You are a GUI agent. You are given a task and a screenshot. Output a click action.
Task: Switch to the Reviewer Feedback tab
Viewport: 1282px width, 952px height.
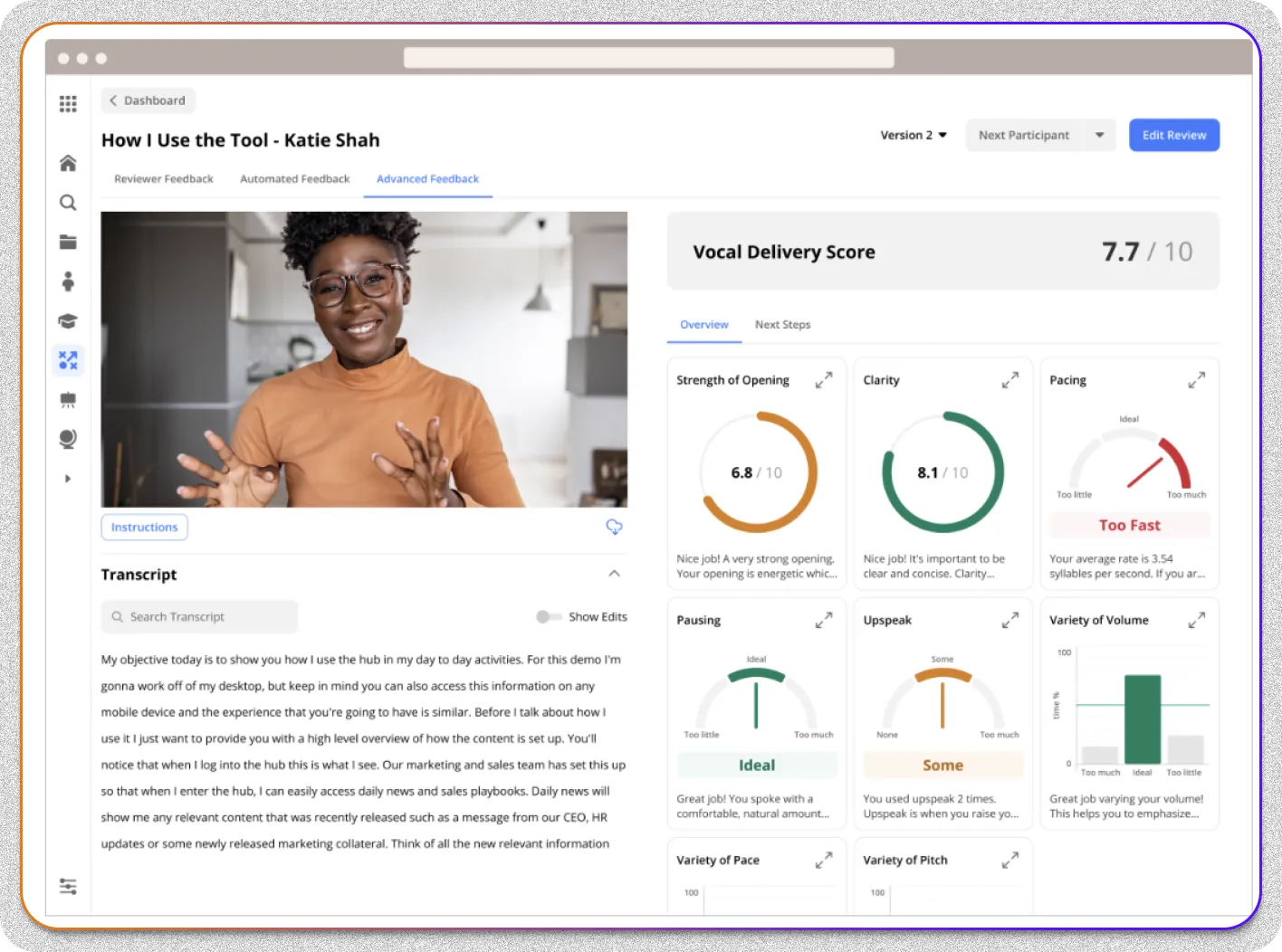point(164,179)
